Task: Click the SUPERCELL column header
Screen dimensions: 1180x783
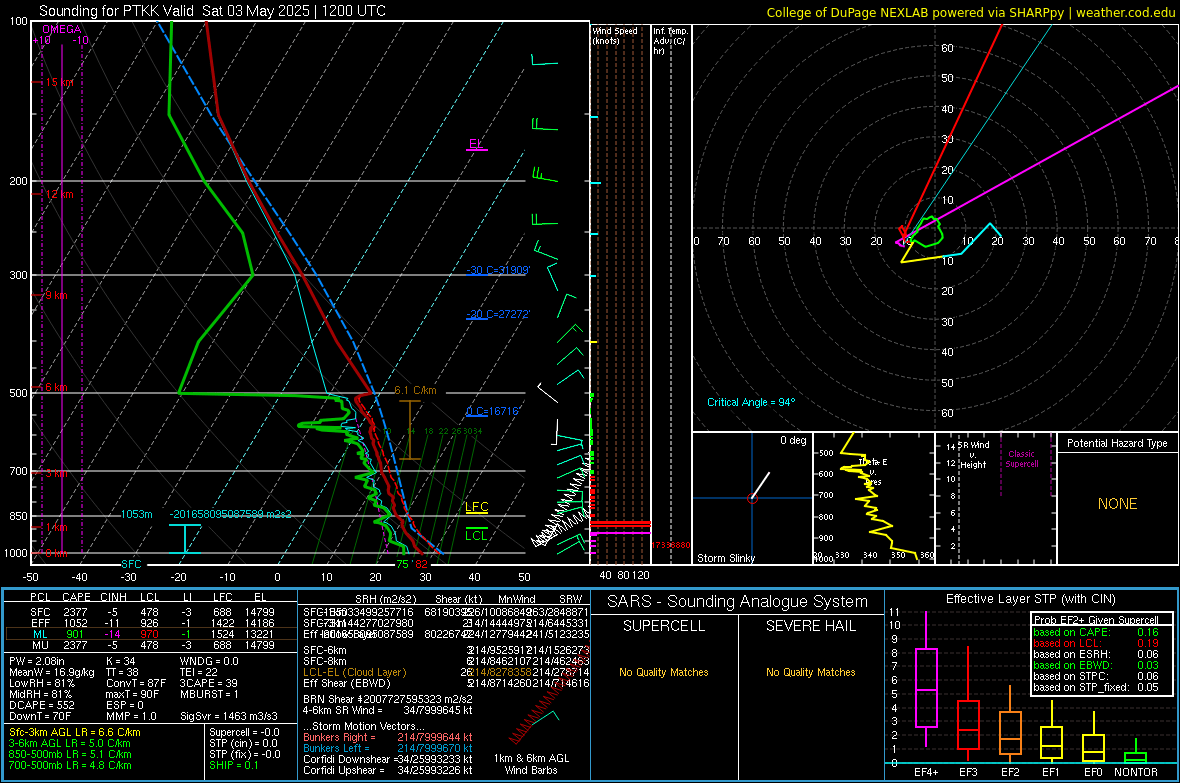Action: click(x=664, y=626)
